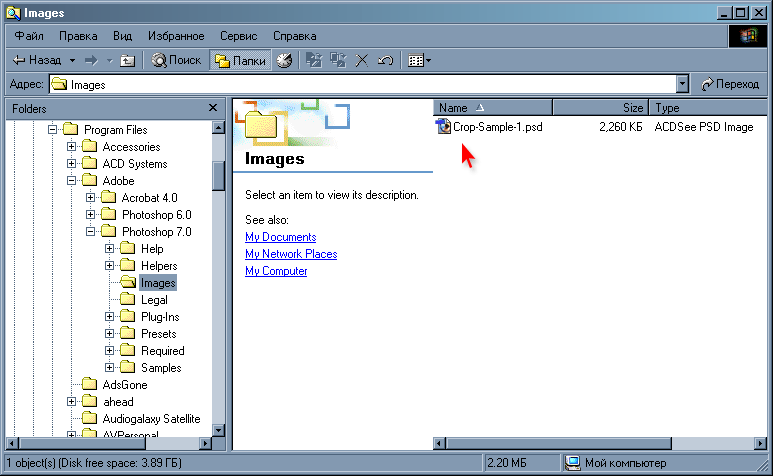Viewport: 773px width, 476px height.
Task: Toggle the Папки folders pane button
Action: [x=241, y=61]
